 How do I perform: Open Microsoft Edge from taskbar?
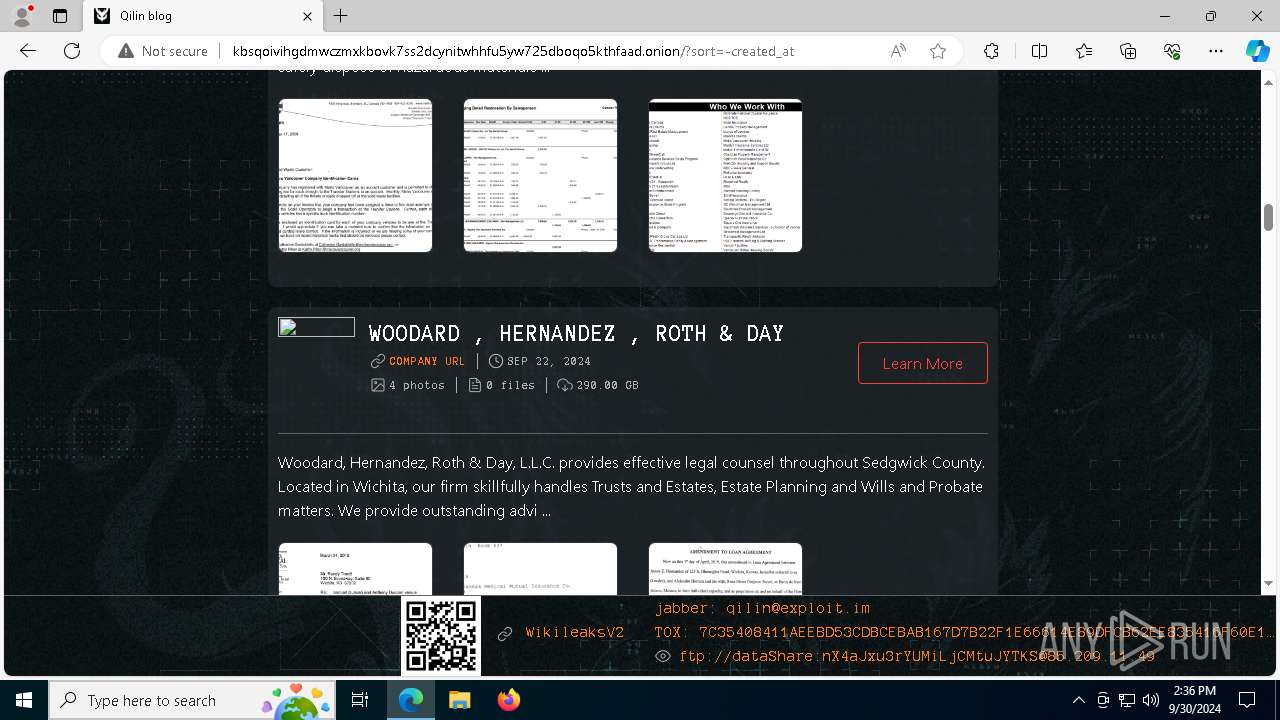[411, 700]
